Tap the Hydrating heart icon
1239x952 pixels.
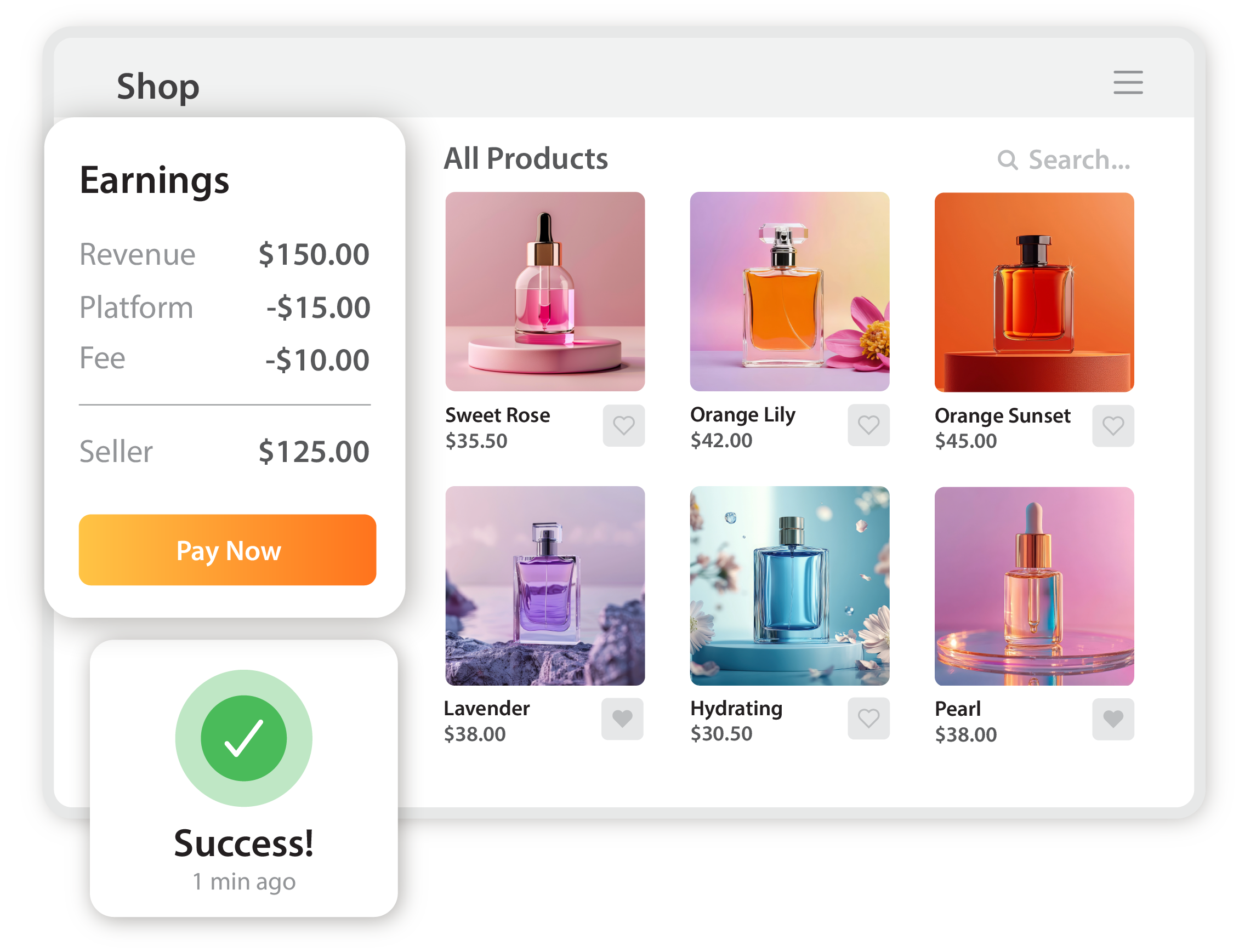(x=868, y=718)
